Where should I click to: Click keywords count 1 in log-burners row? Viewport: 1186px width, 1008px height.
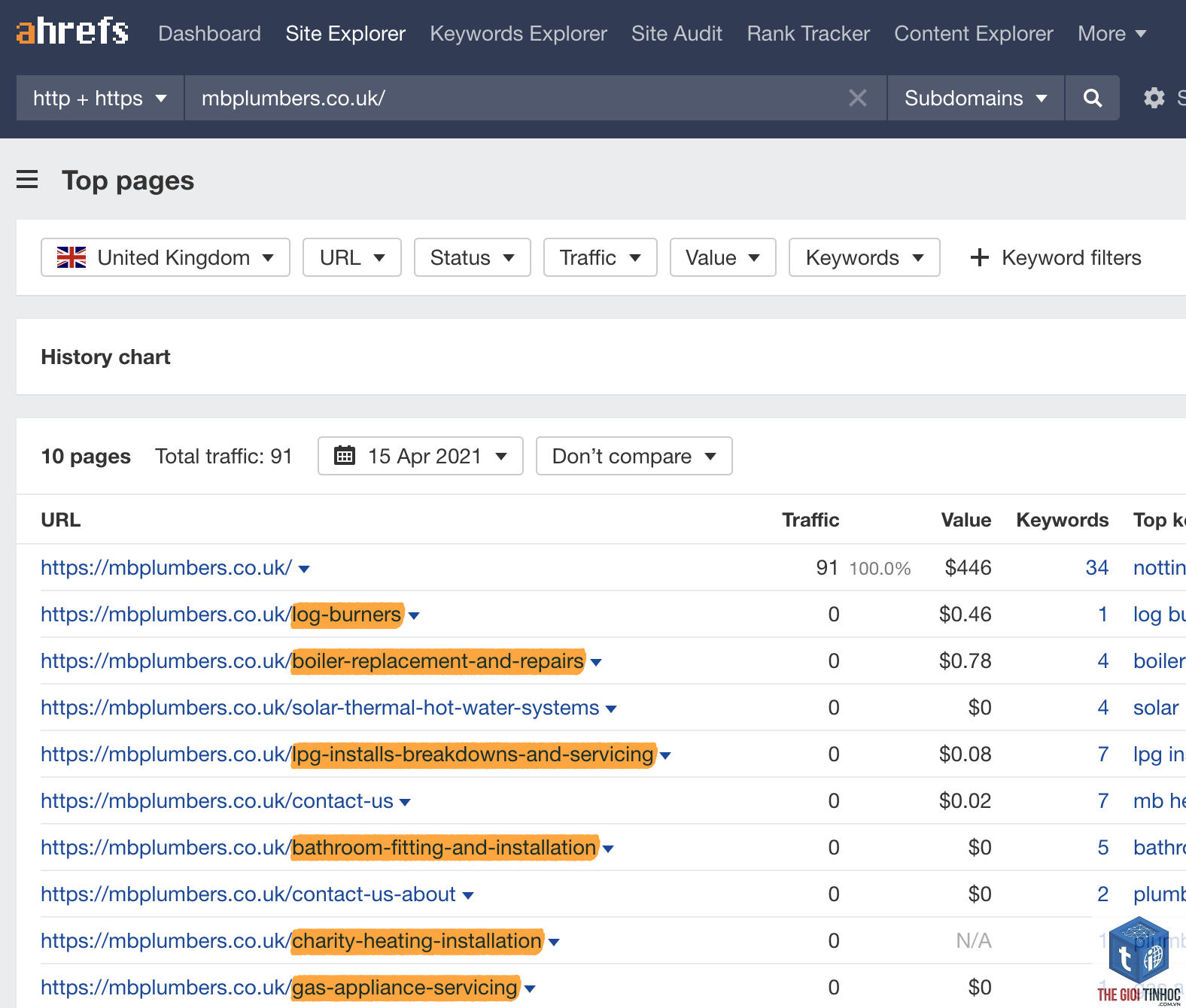coord(1102,614)
